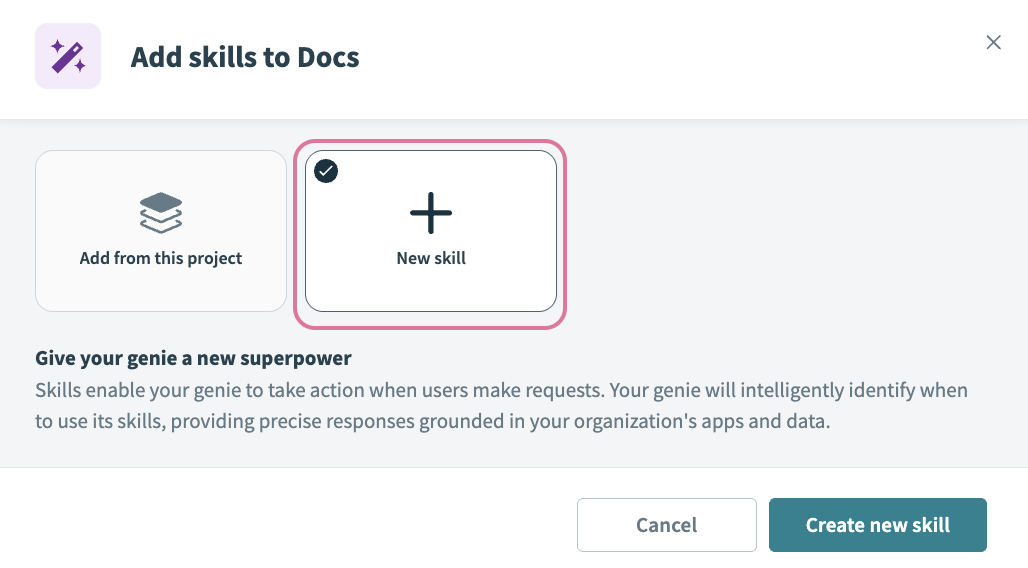Image resolution: width=1028 pixels, height=568 pixels.
Task: Click the magic wand skills icon
Action: point(68,56)
